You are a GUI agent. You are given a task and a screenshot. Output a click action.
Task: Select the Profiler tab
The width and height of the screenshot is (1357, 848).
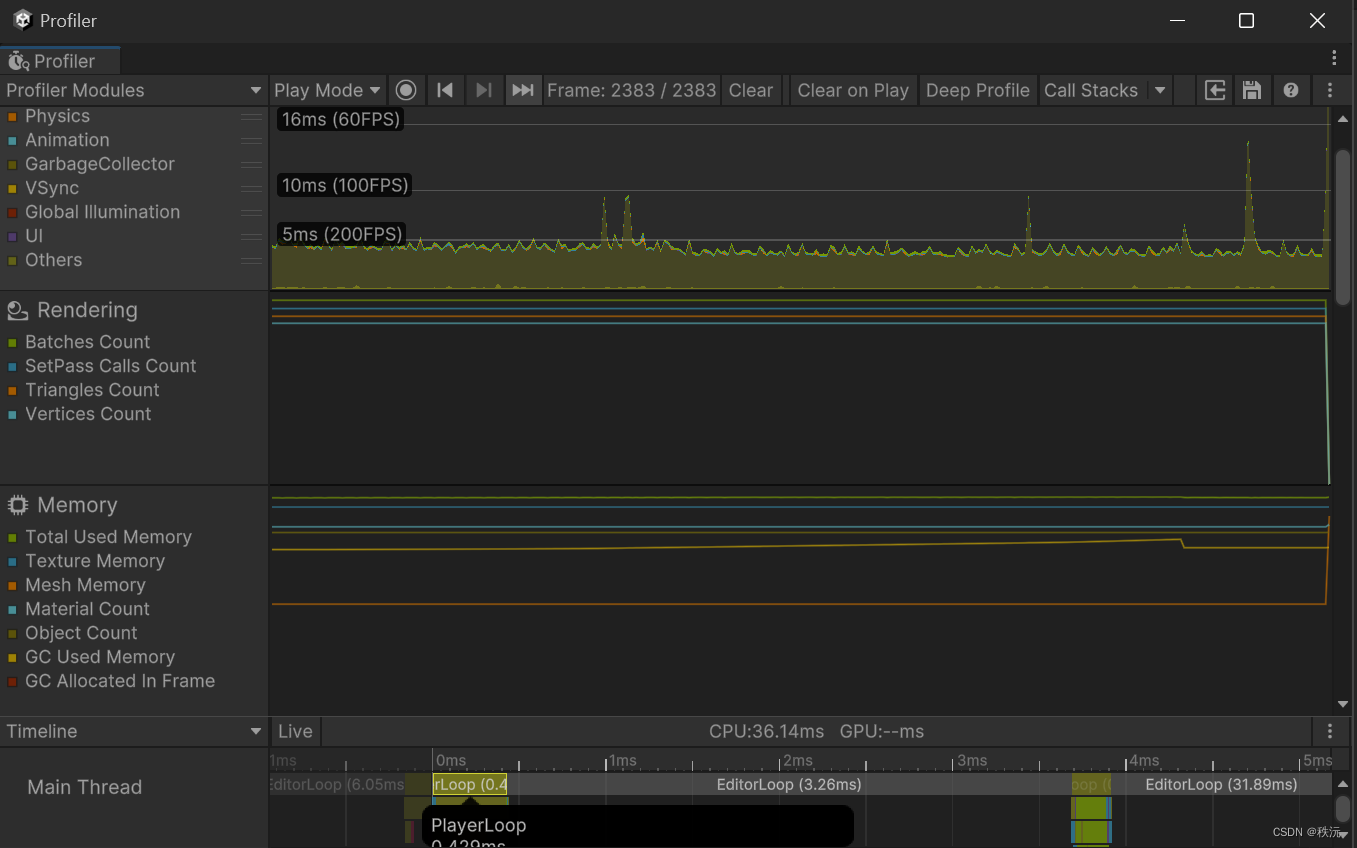click(60, 60)
